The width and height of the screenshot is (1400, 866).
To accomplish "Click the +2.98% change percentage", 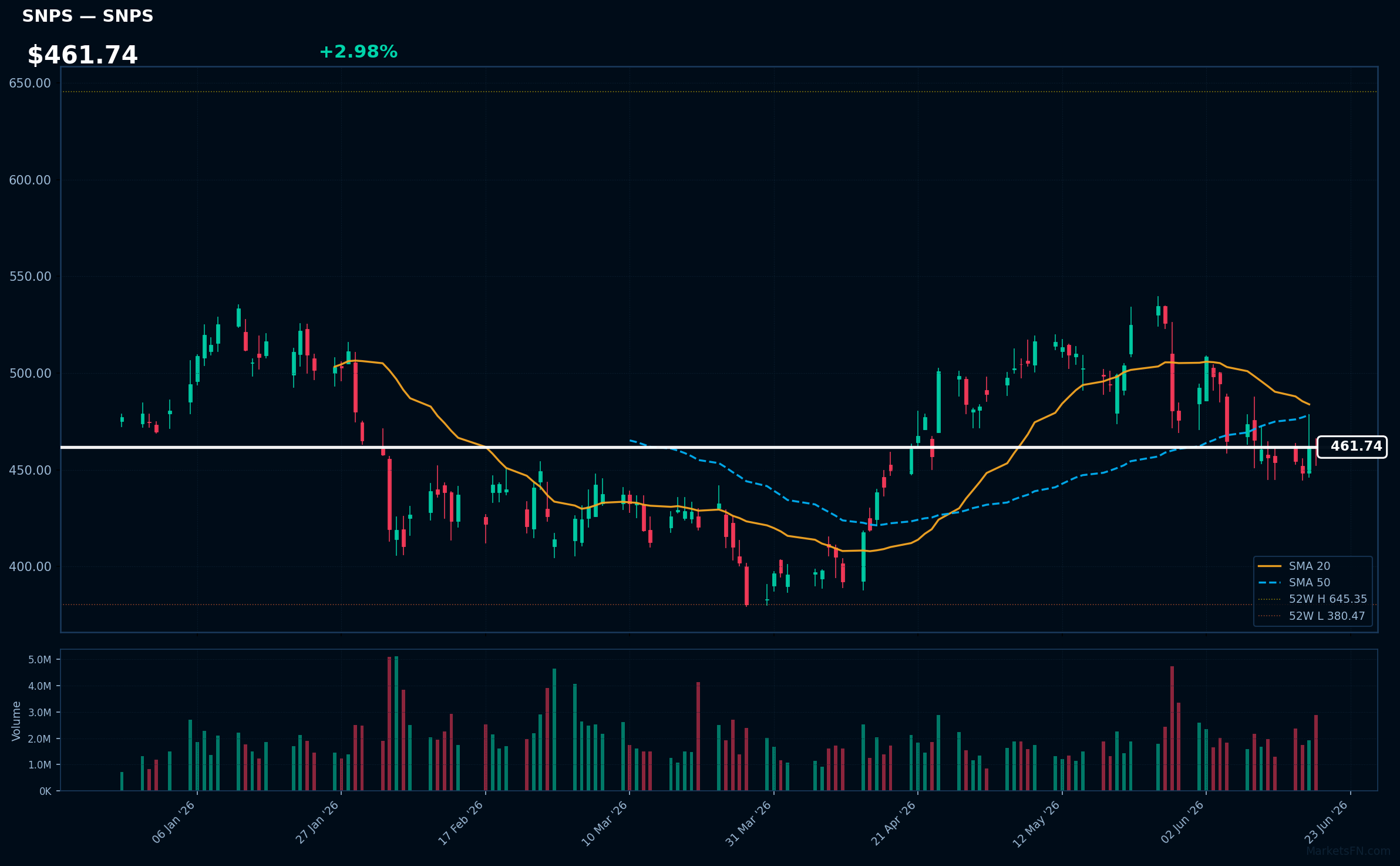I will 358,52.
